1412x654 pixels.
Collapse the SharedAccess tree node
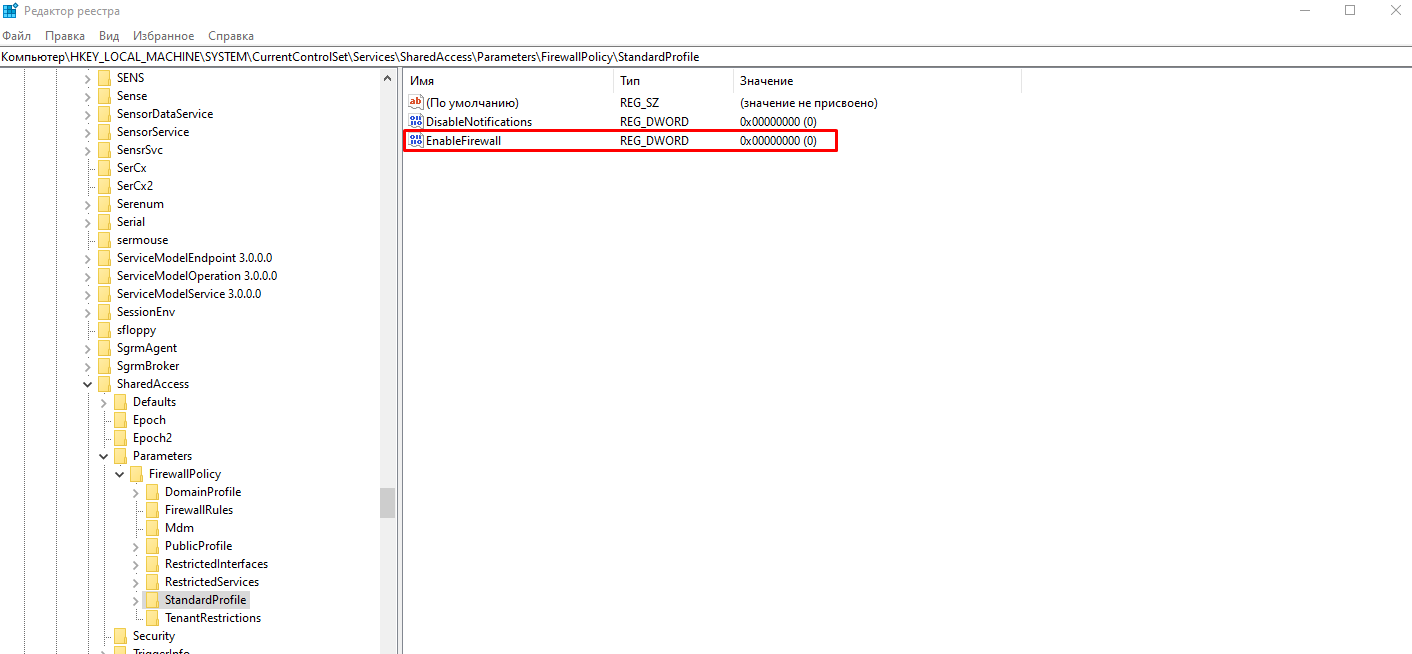pos(88,384)
